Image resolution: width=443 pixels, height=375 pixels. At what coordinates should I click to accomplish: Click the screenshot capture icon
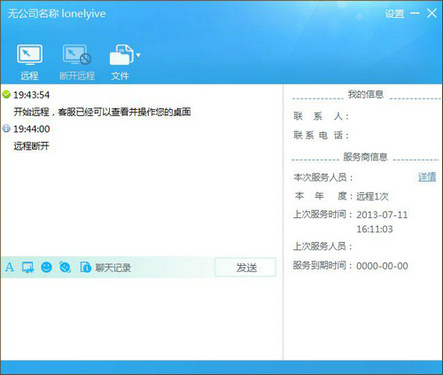28,267
